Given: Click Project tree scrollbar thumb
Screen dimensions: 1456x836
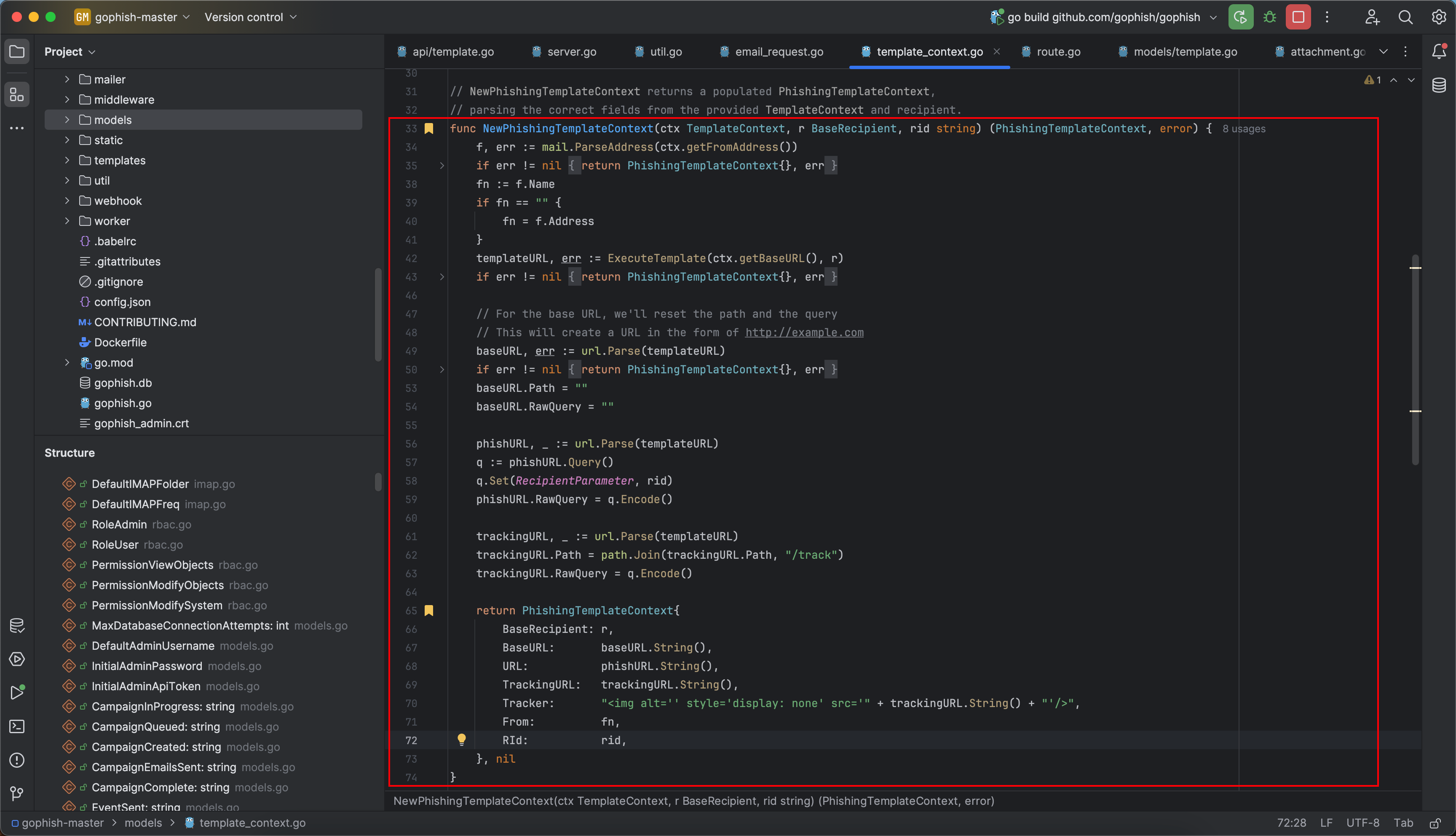Looking at the screenshot, I should point(377,315).
